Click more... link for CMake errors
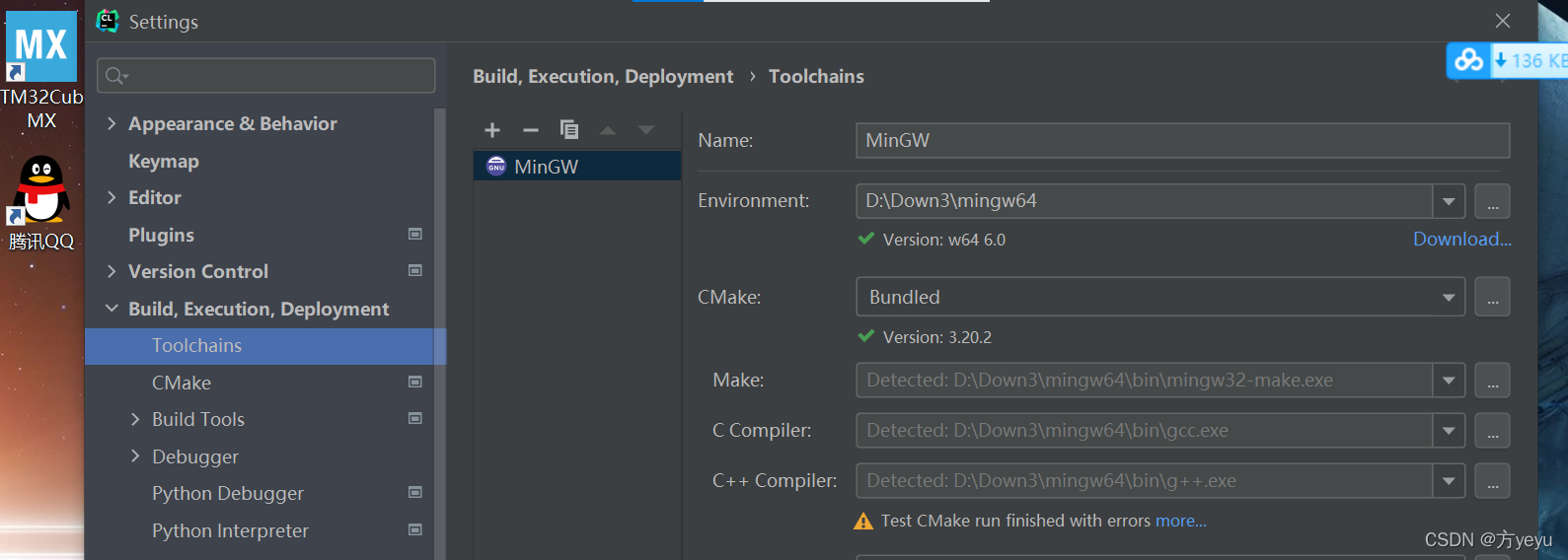1568x560 pixels. click(1180, 521)
